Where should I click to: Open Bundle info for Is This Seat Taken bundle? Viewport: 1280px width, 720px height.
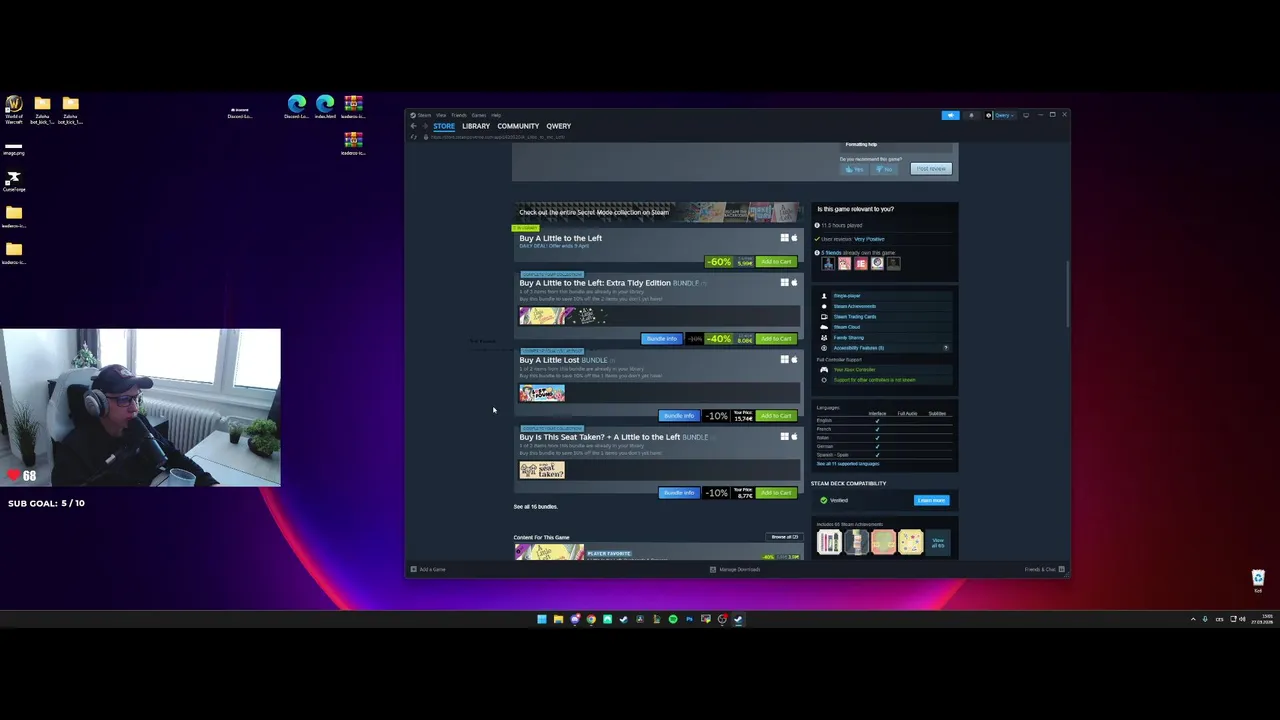[x=678, y=493]
